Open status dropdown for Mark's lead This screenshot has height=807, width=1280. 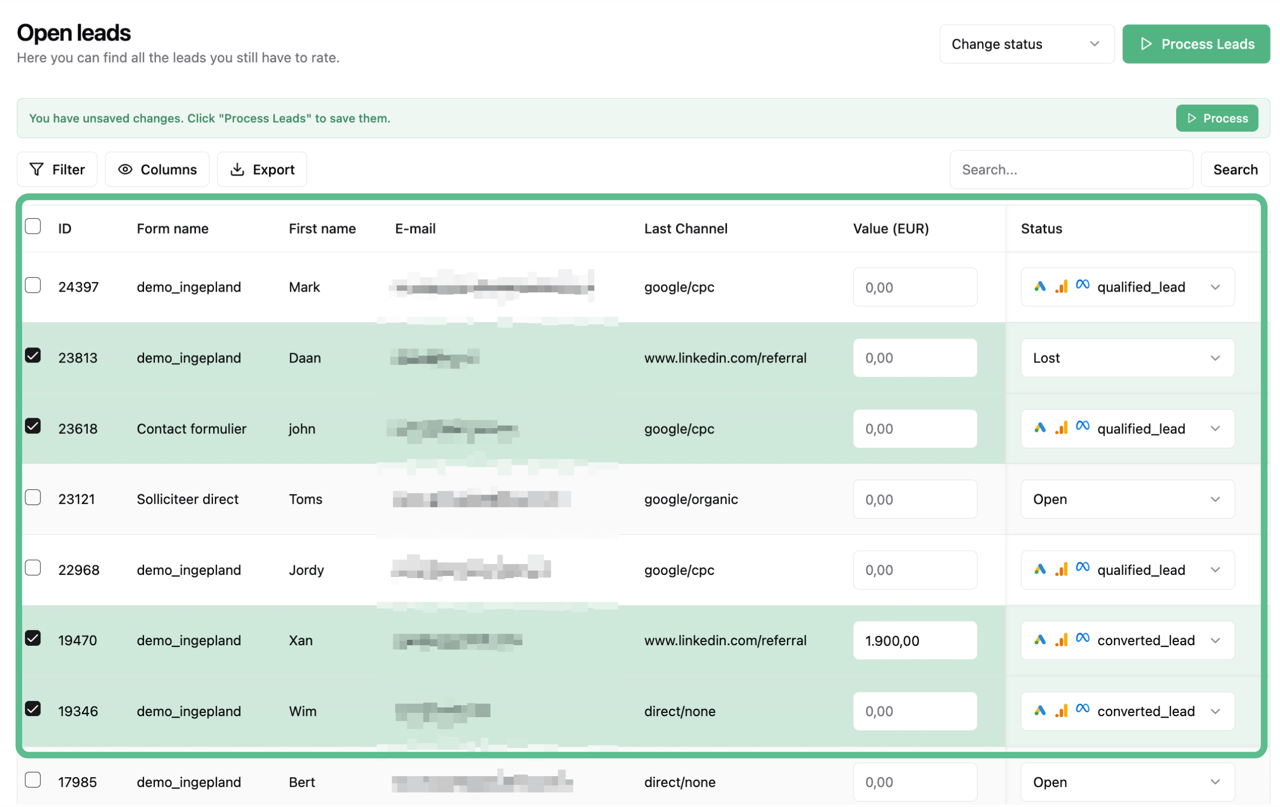[1127, 287]
